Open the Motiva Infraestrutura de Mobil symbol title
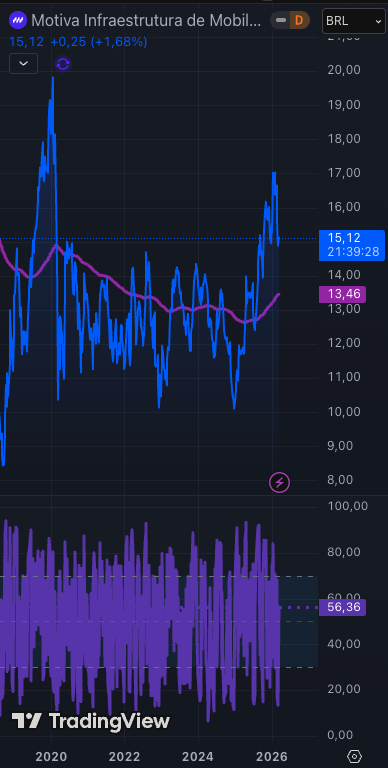This screenshot has height=768, width=388. pyautogui.click(x=146, y=21)
